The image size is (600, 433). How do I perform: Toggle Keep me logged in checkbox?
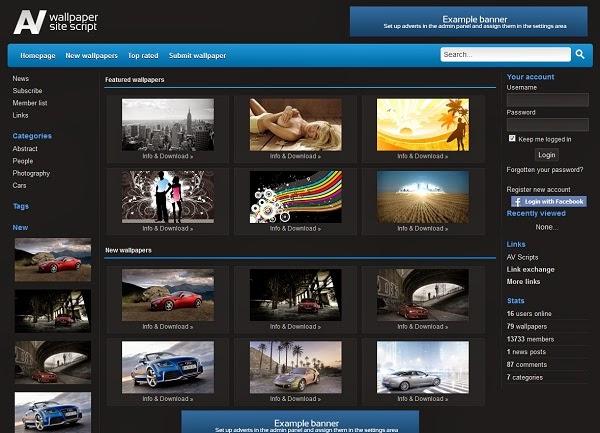(x=513, y=139)
